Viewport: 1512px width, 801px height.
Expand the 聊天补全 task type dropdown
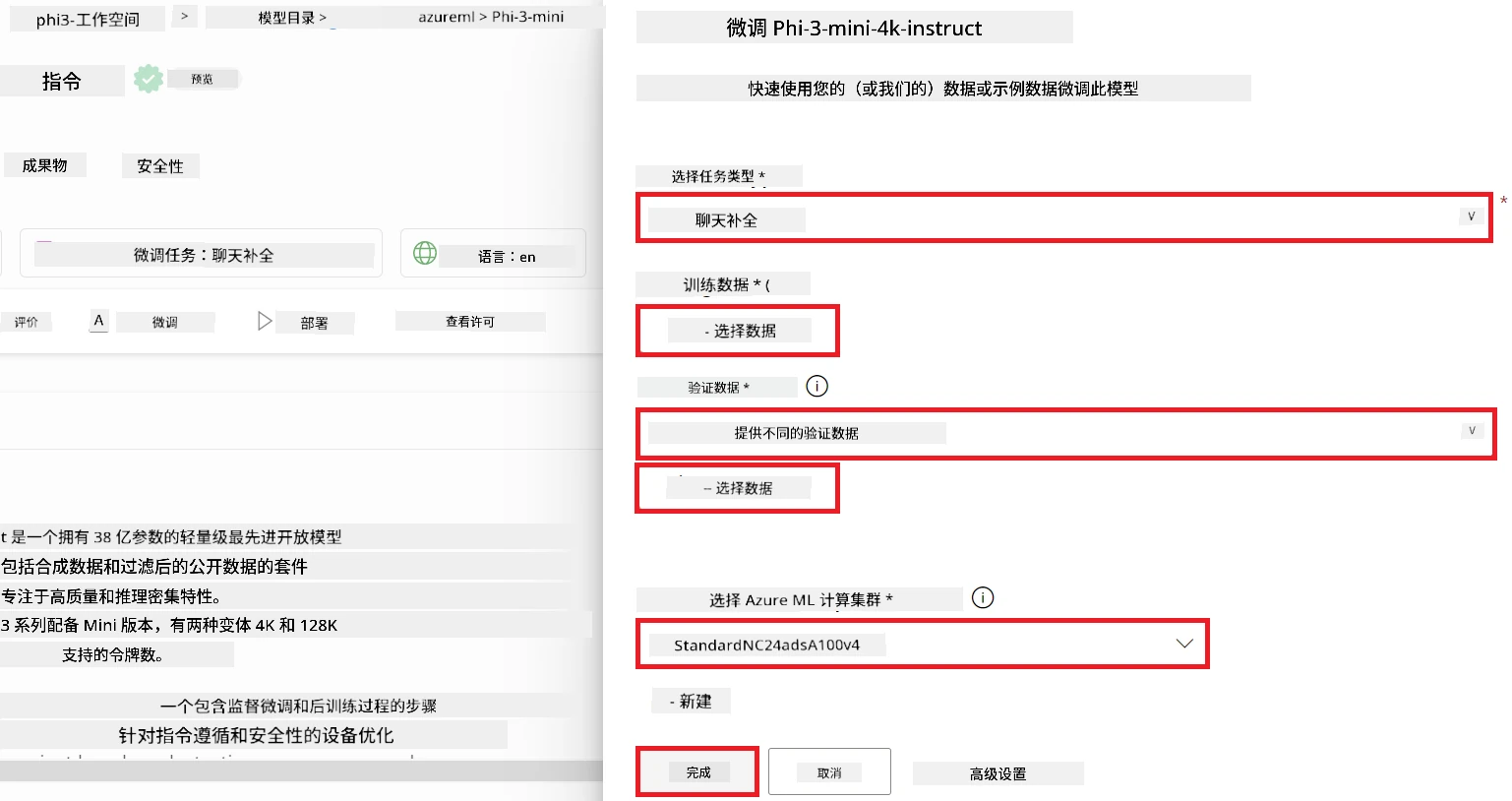point(1064,217)
